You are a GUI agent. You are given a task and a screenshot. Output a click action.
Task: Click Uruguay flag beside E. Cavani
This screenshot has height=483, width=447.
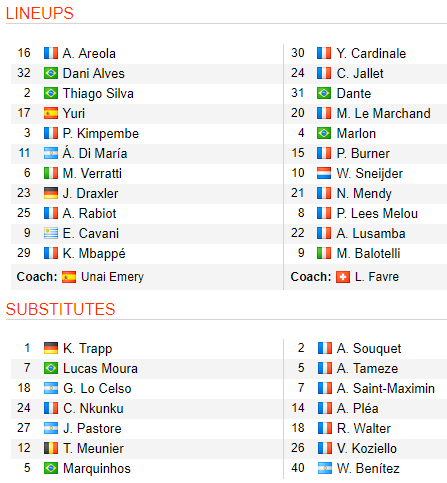pyautogui.click(x=51, y=233)
